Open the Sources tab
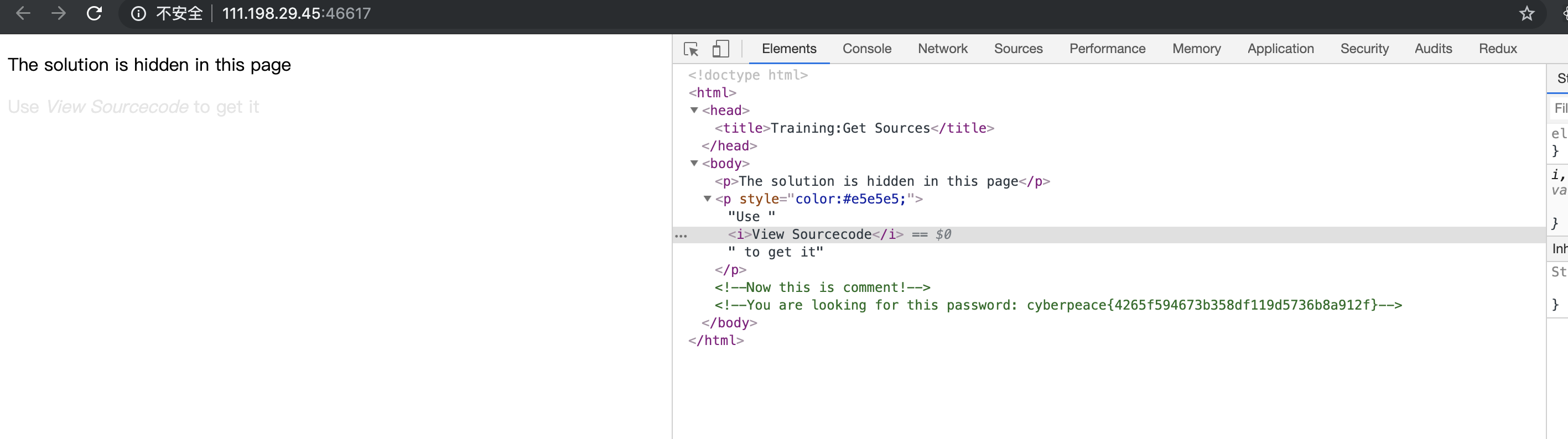 point(1019,49)
